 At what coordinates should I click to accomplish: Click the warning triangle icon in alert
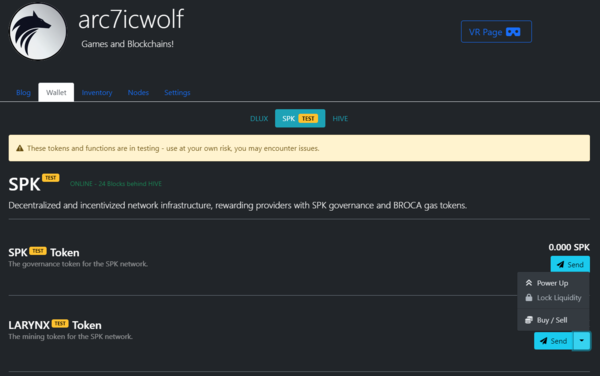tap(20, 148)
